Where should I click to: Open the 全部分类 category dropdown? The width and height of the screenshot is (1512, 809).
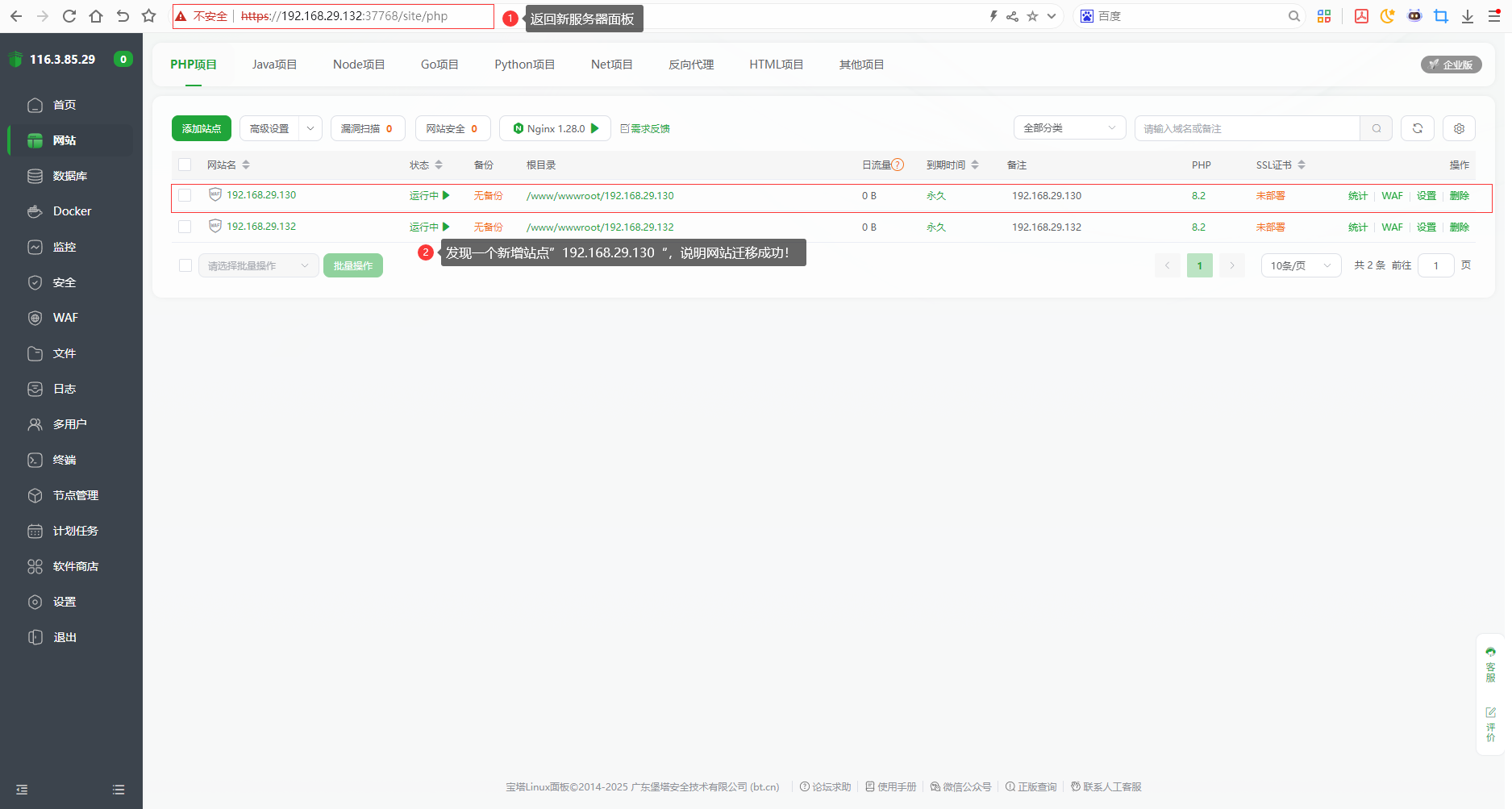(x=1069, y=127)
